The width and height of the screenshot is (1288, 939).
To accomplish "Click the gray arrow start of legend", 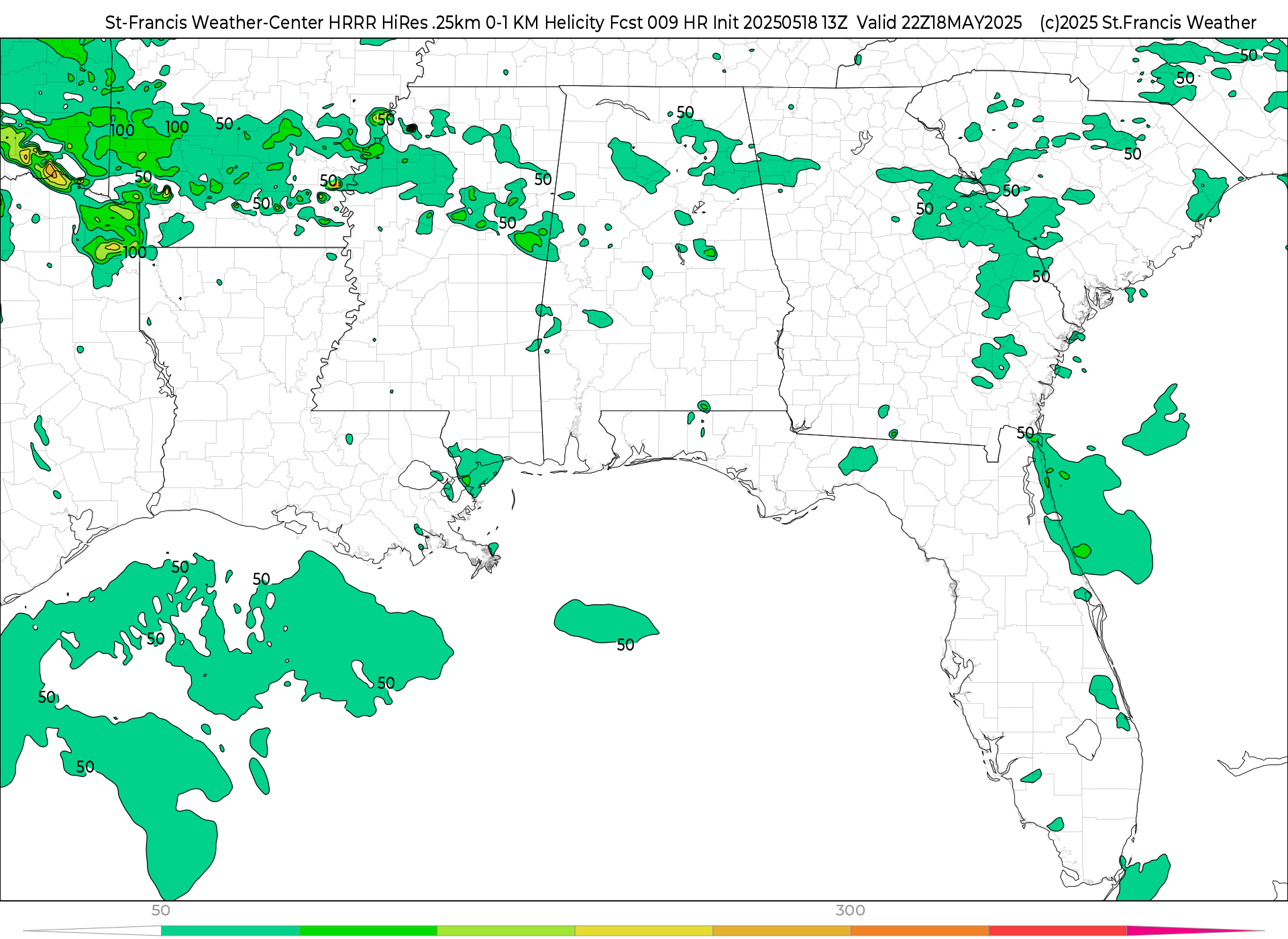I will (93, 930).
